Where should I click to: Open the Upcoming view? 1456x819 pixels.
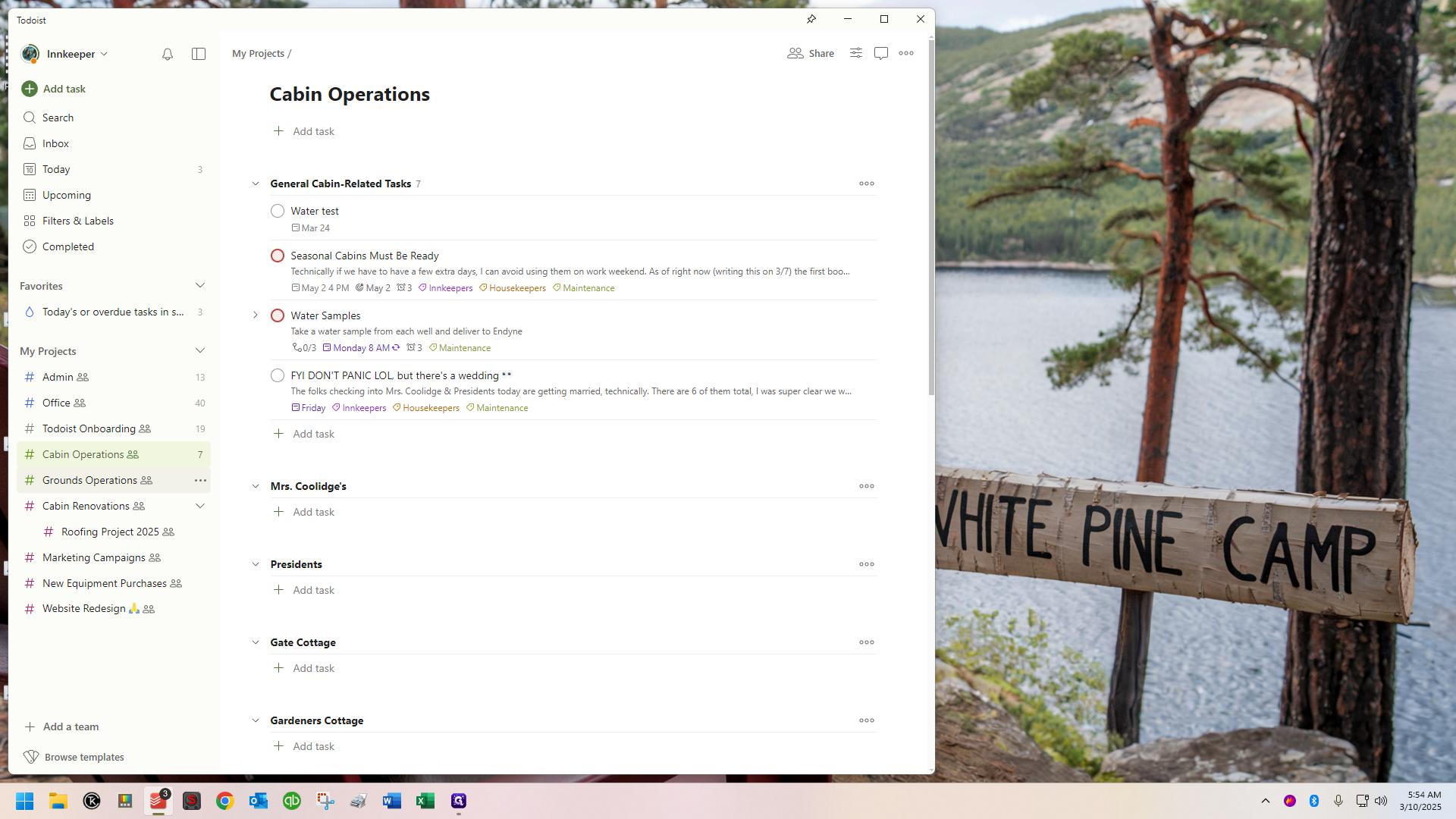click(67, 195)
